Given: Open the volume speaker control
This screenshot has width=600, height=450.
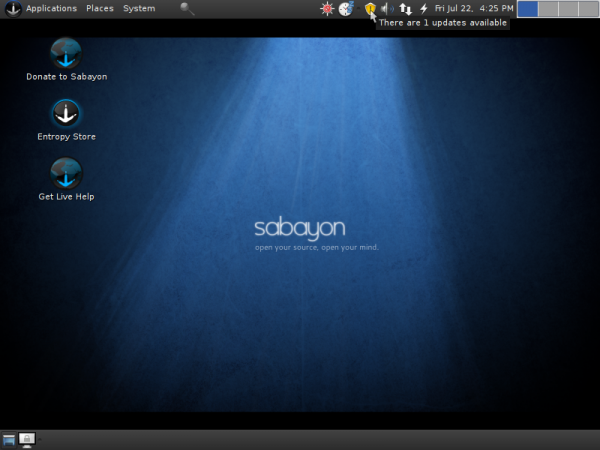Looking at the screenshot, I should 387,8.
